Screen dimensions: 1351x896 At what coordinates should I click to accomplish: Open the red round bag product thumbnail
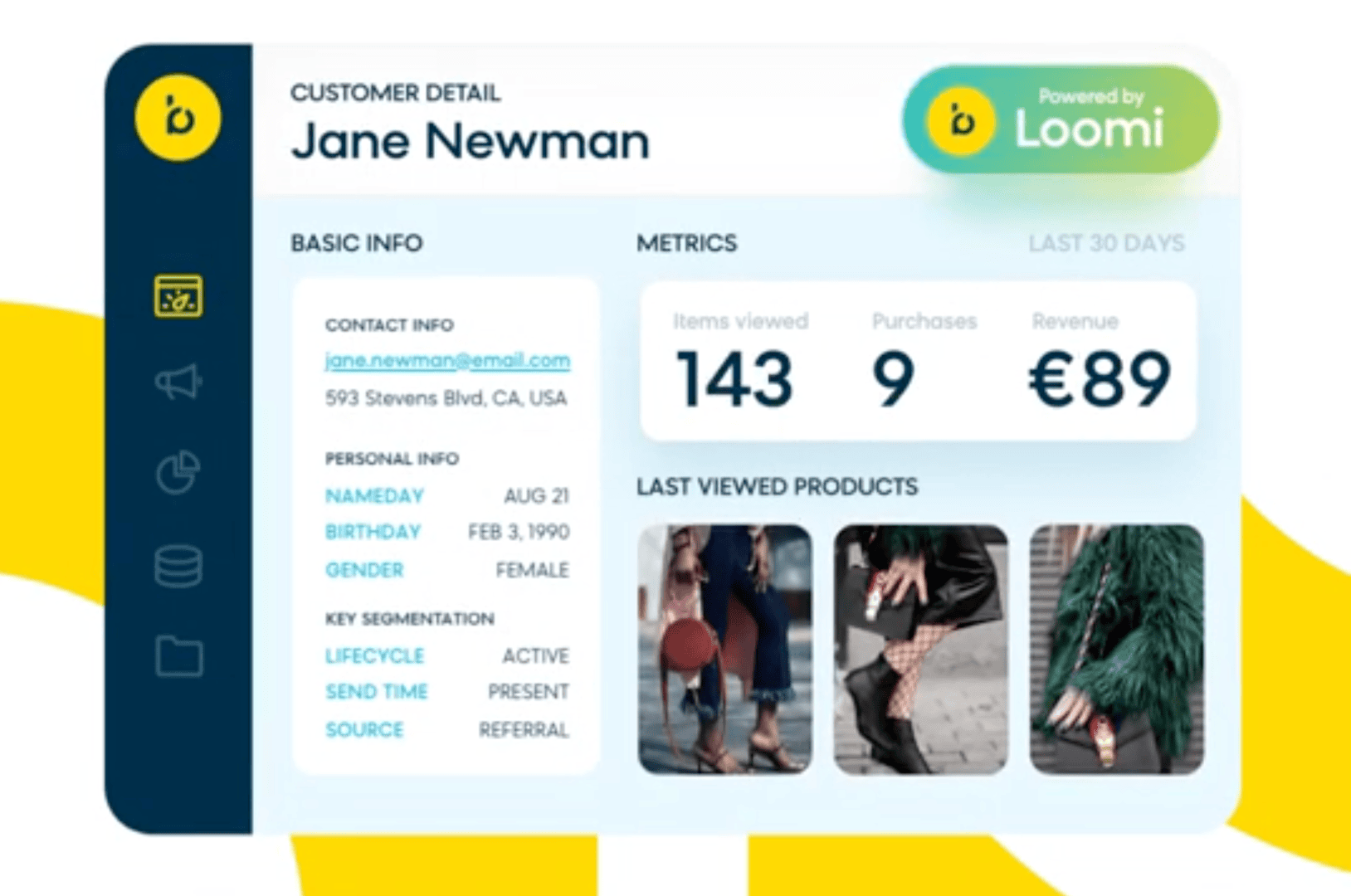[x=724, y=649]
